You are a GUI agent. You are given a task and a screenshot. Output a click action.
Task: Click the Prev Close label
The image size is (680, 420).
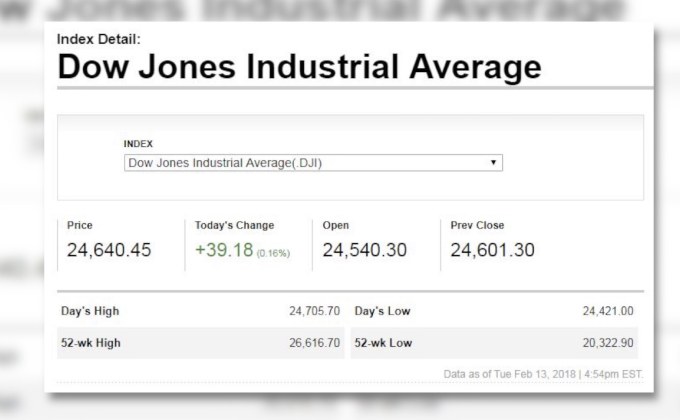477,225
